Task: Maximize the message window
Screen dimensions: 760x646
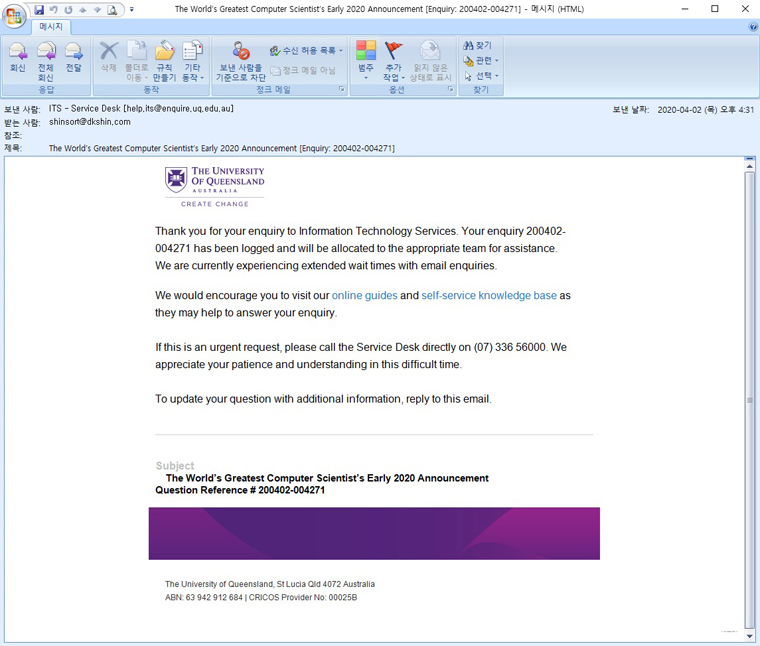Action: click(714, 9)
